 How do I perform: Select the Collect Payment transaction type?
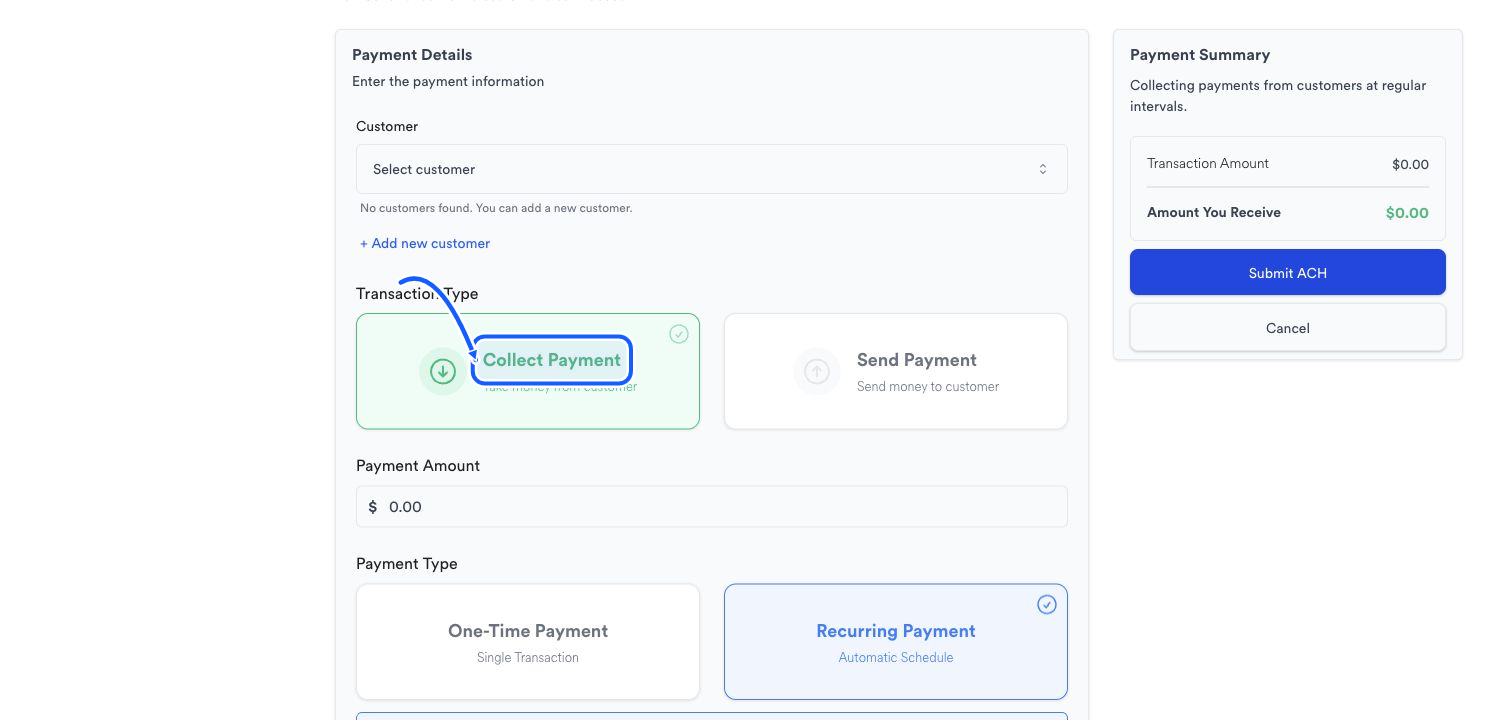pyautogui.click(x=528, y=372)
